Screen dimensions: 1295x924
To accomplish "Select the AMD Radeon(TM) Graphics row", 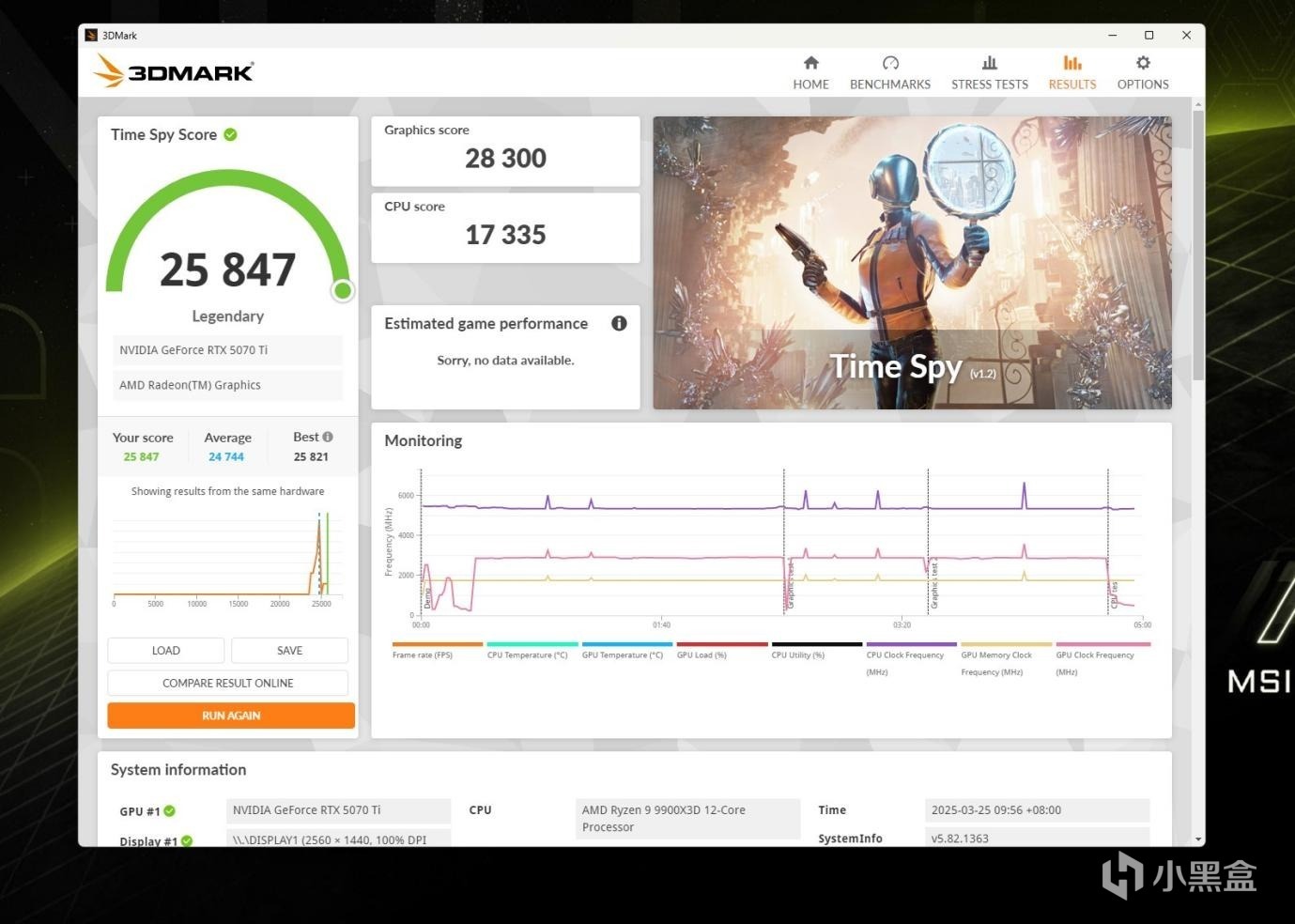I will click(x=227, y=385).
